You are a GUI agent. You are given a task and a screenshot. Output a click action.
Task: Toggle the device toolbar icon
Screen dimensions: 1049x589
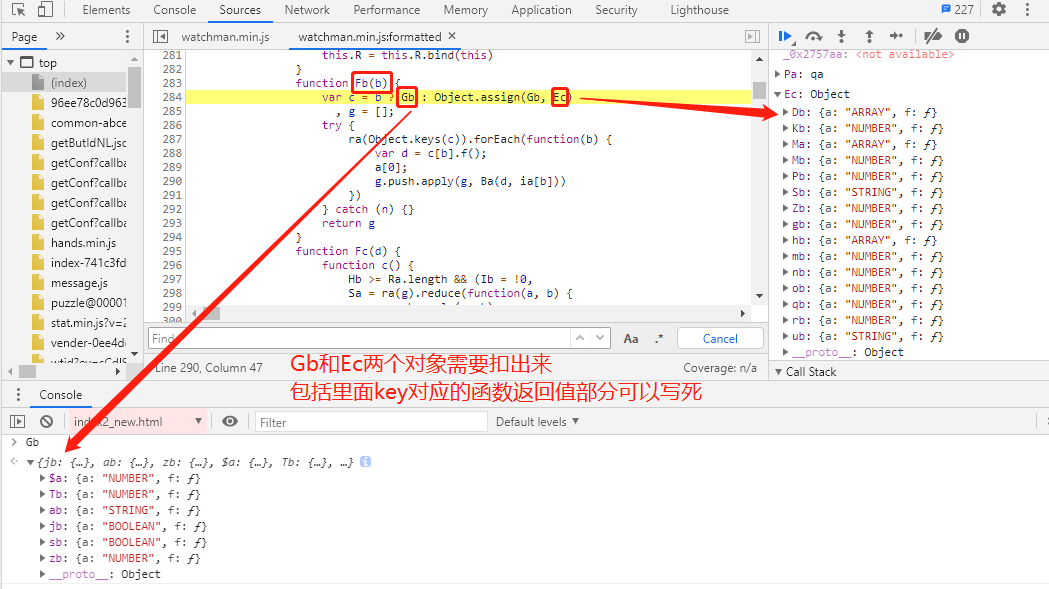click(45, 10)
